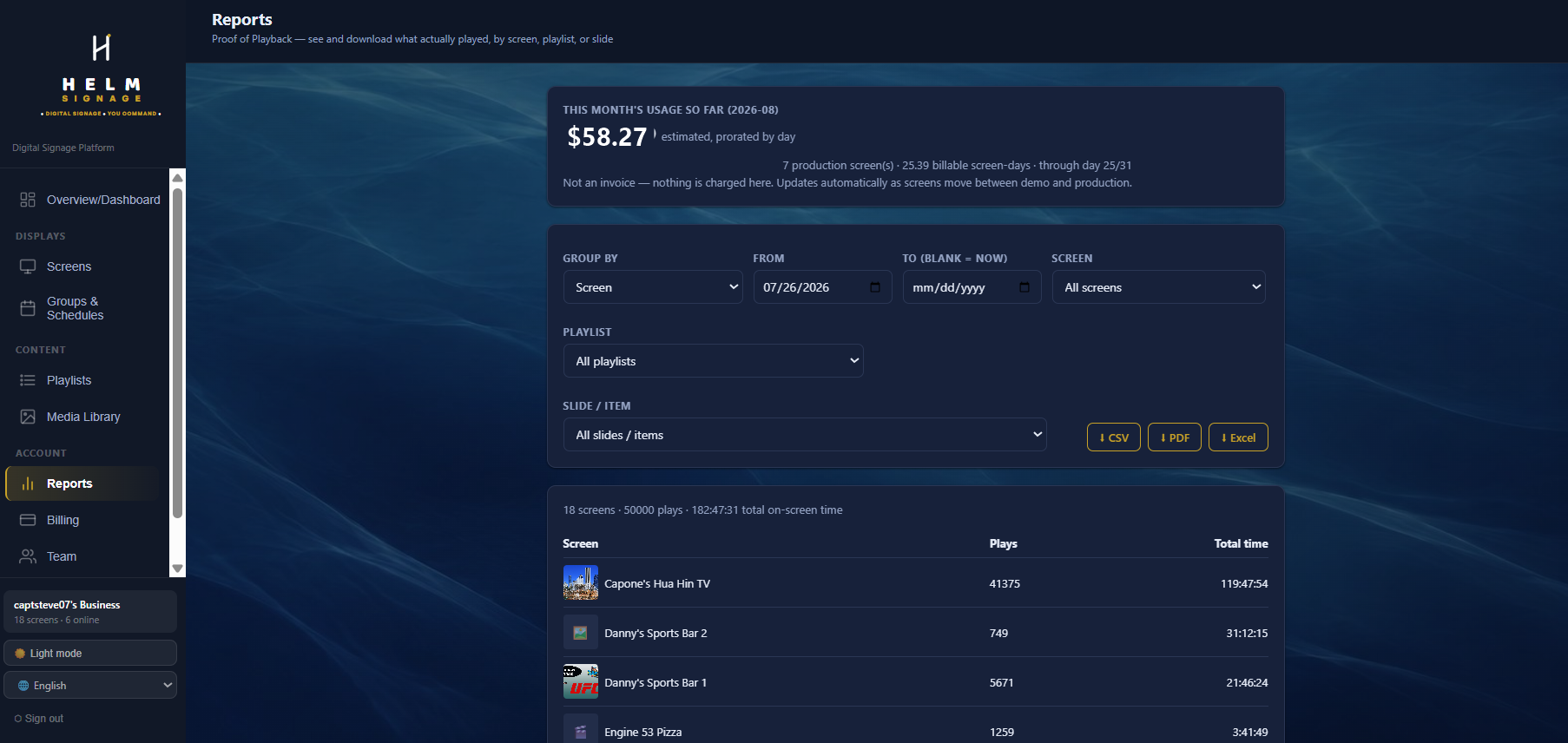Click the sidebar scrollbar thumb
The image size is (1568, 743).
click(177, 352)
